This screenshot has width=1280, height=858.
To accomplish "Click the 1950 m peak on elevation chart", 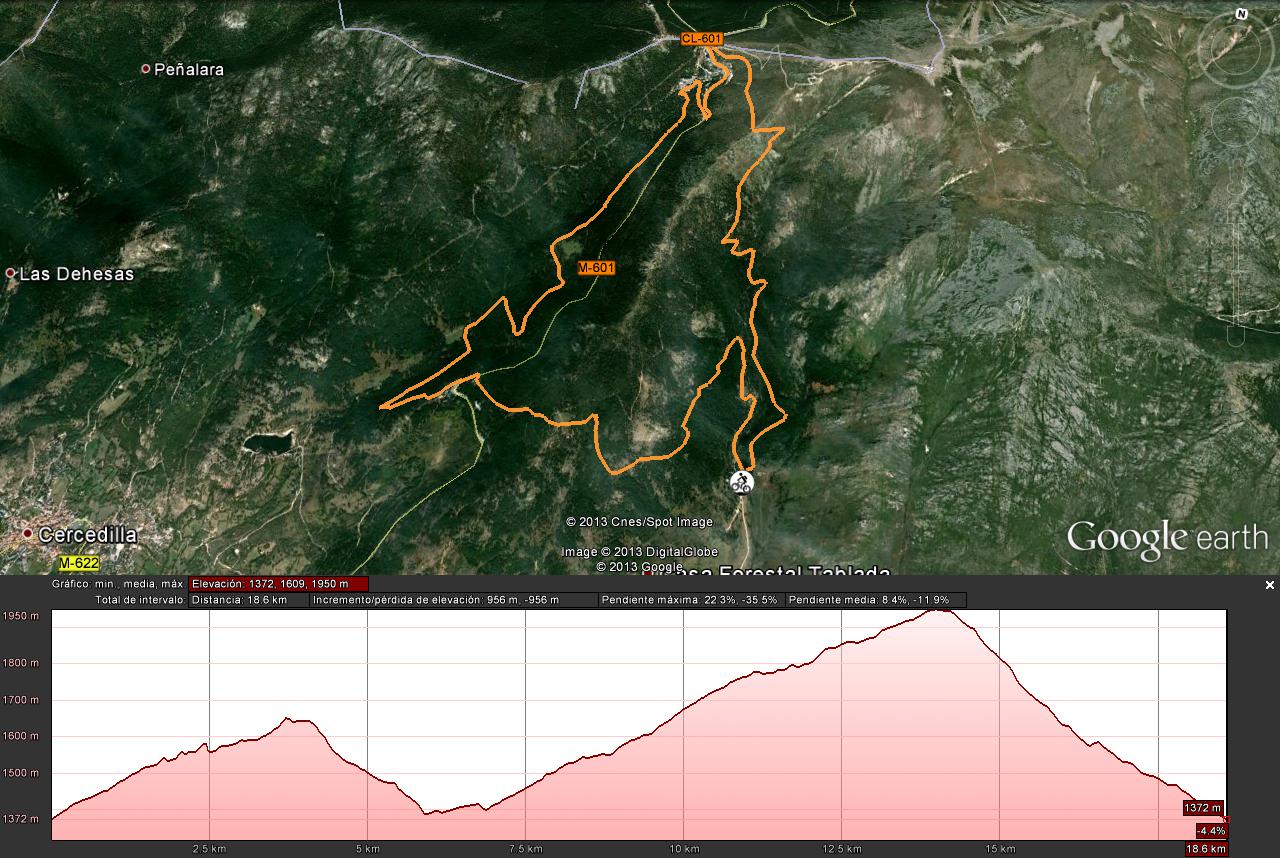I will (x=938, y=609).
